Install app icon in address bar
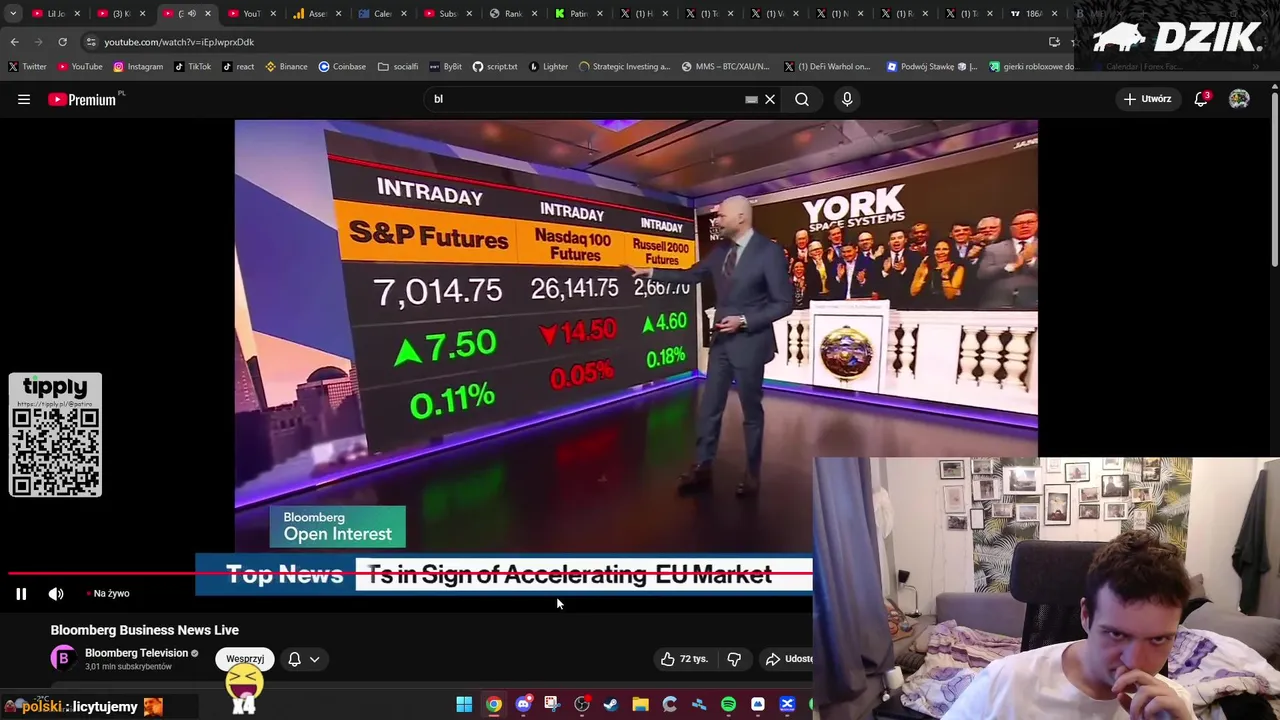This screenshot has width=1280, height=720. point(1054,42)
